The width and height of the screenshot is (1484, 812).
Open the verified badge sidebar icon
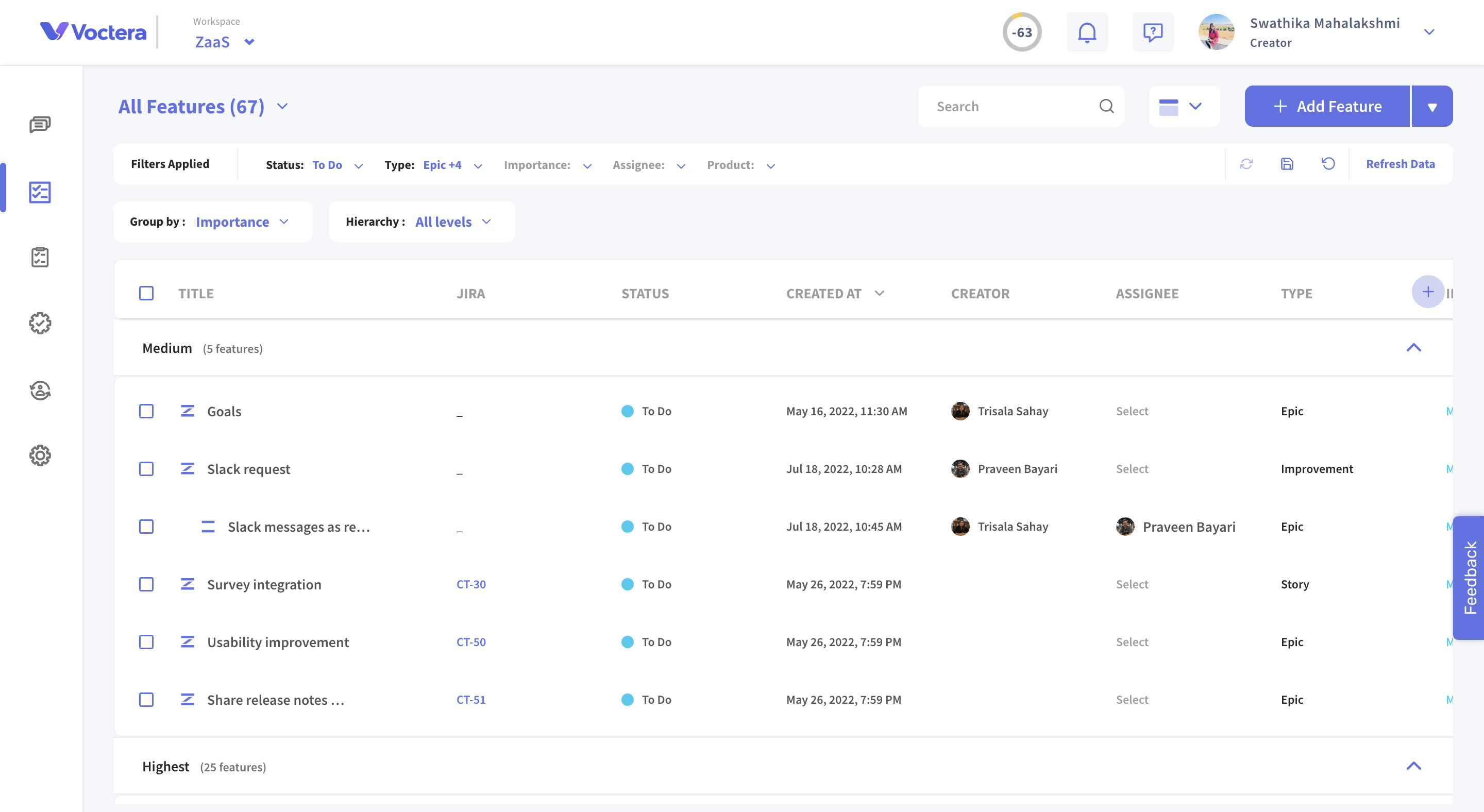(x=40, y=323)
